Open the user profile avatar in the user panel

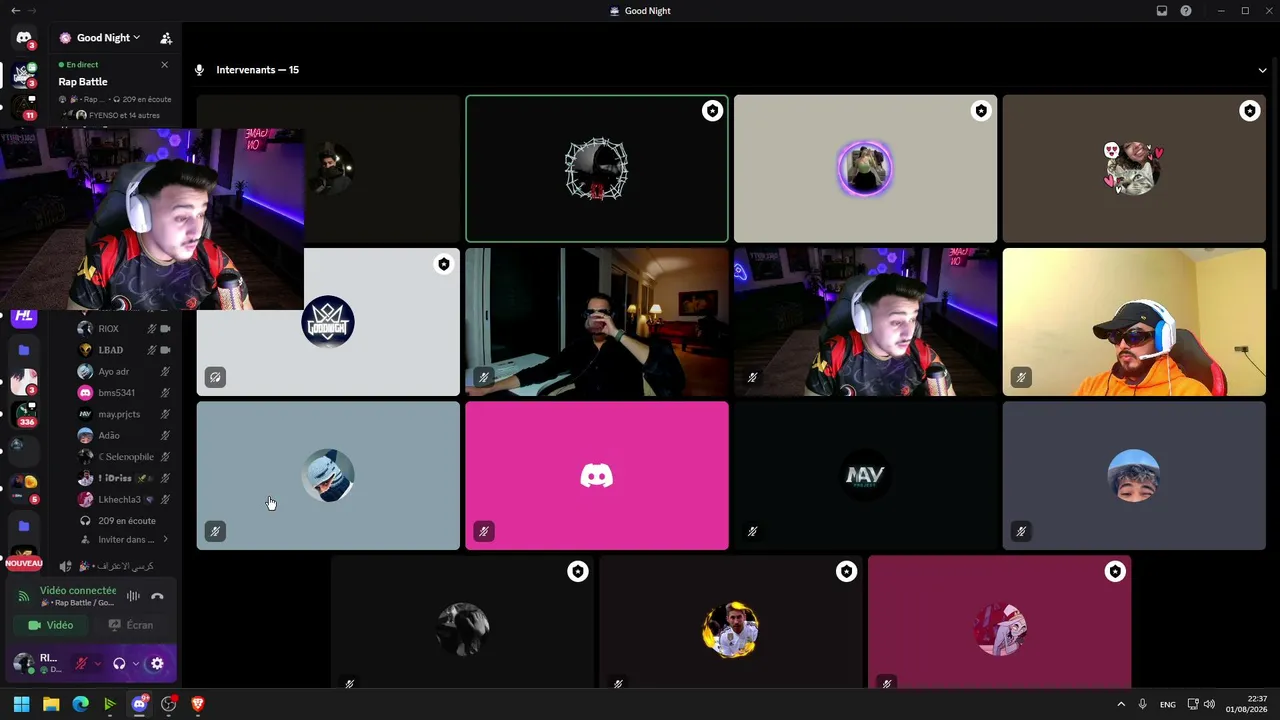23,663
